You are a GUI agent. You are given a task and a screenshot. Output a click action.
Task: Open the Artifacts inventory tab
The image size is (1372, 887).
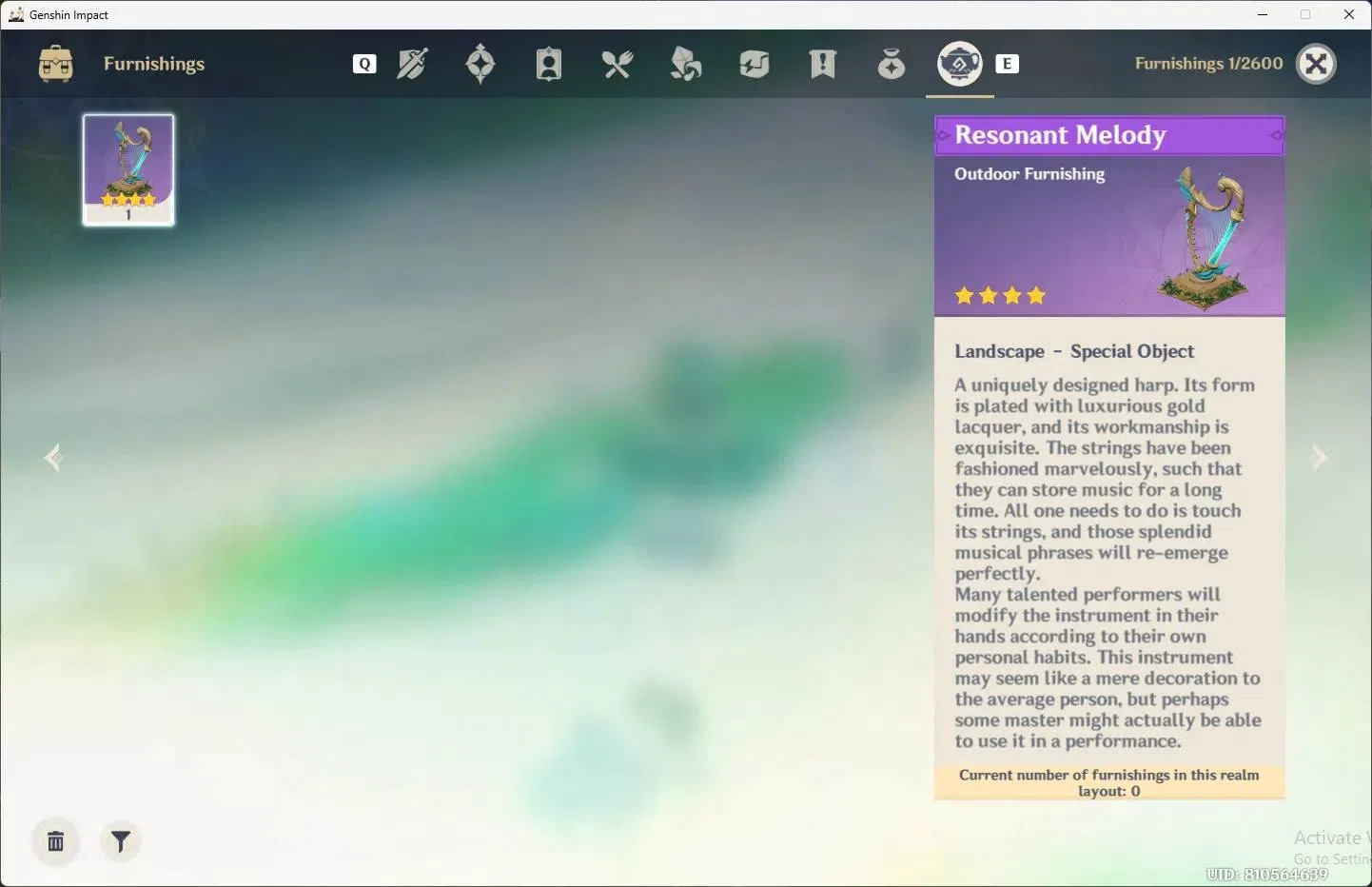click(480, 64)
